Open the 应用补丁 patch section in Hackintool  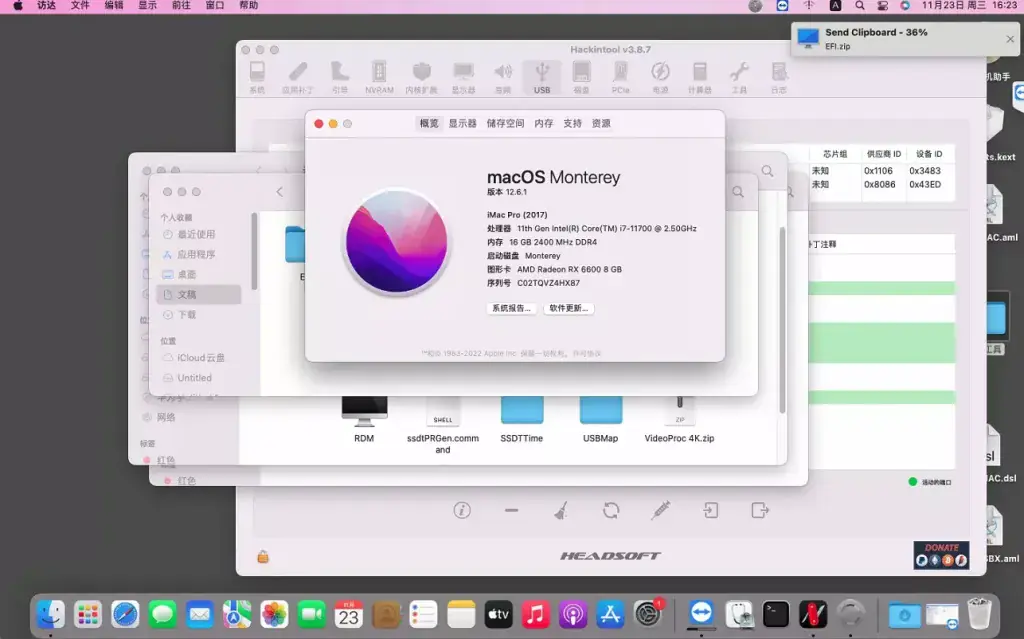(x=298, y=77)
